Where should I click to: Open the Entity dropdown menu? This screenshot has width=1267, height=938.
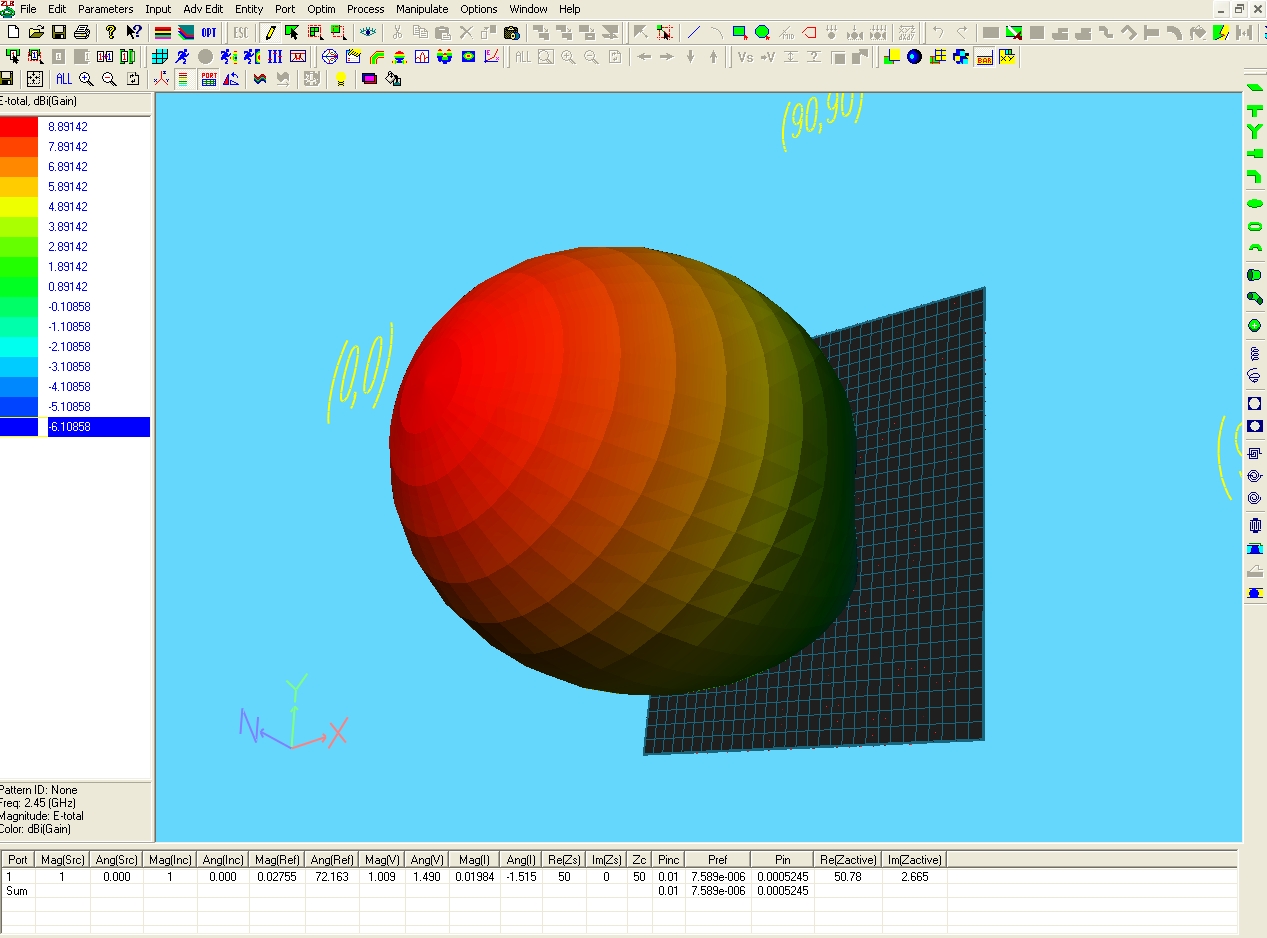249,9
